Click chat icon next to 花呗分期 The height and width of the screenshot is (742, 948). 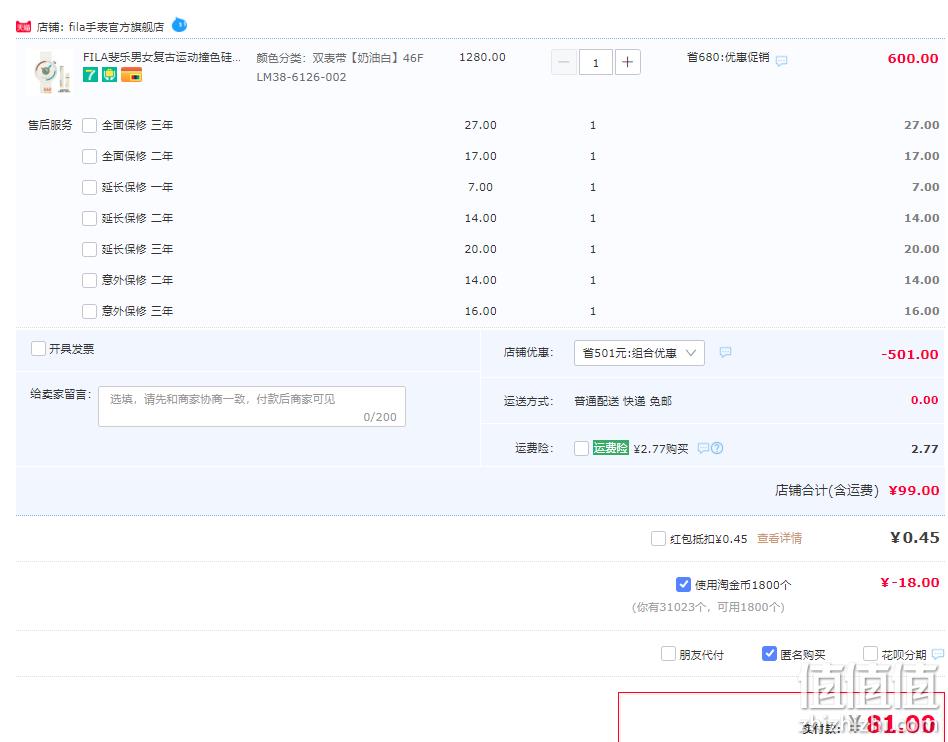coord(938,654)
